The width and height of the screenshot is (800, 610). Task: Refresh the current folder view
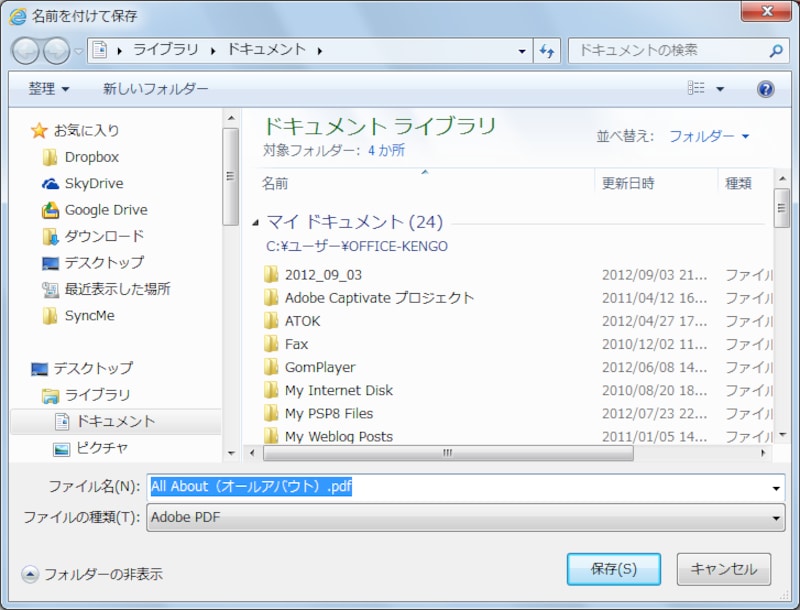(548, 50)
